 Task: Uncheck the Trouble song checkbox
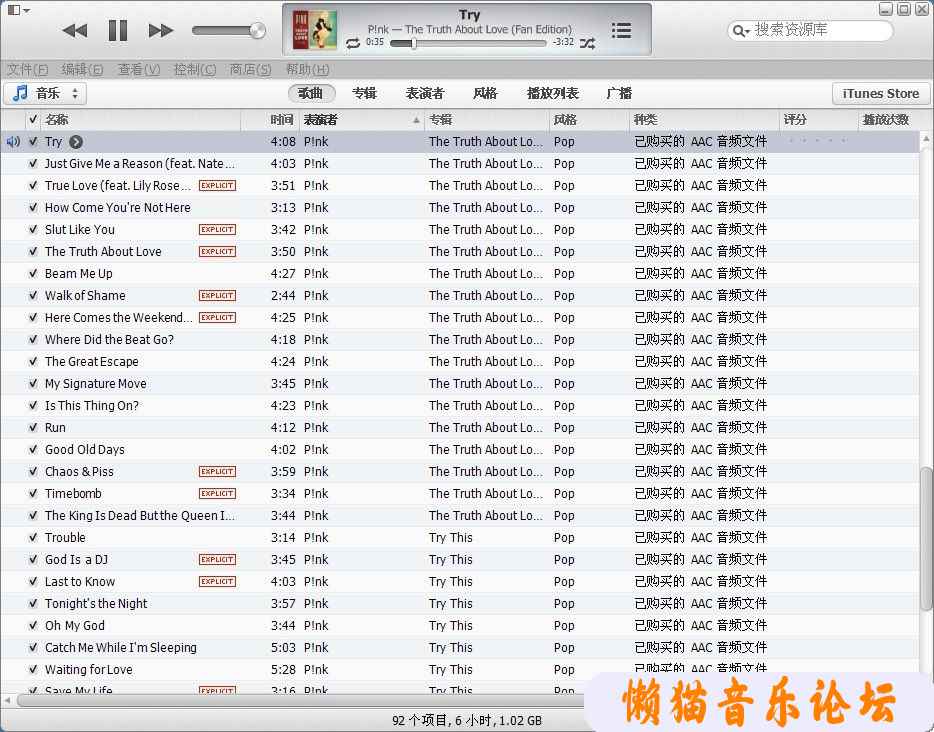33,537
